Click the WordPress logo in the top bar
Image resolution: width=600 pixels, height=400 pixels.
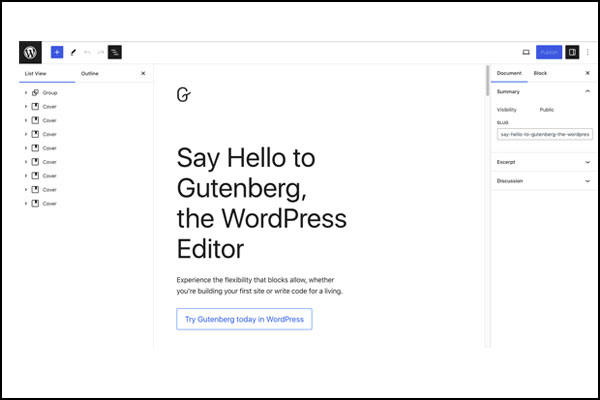pyautogui.click(x=30, y=52)
